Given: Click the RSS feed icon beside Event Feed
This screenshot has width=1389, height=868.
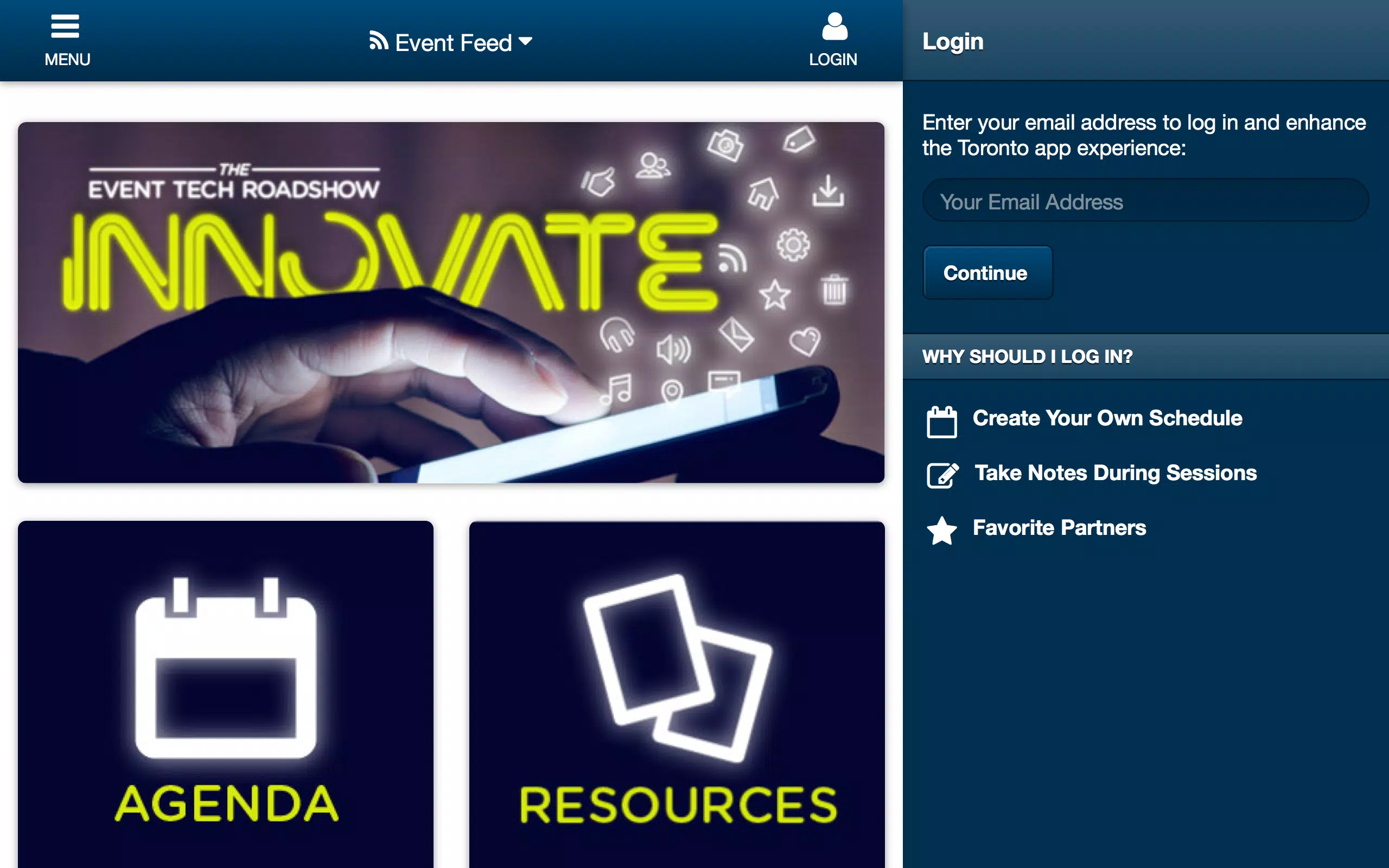Looking at the screenshot, I should click(x=379, y=41).
